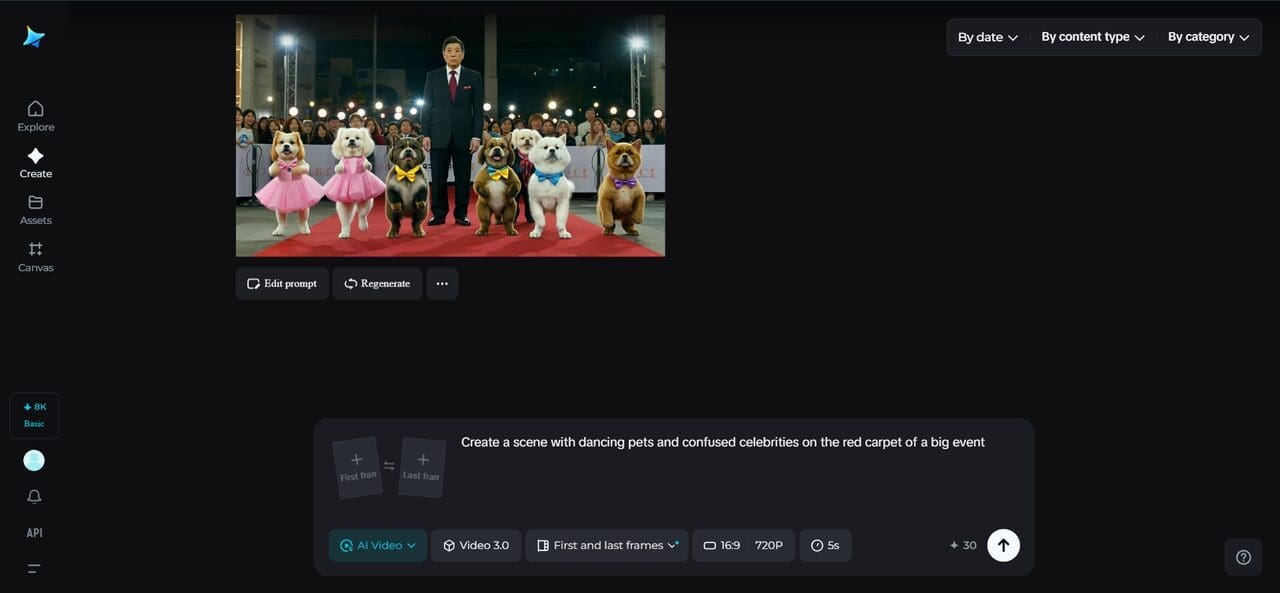Viewport: 1280px width, 593px height.
Task: Open the Explore page
Action: pyautogui.click(x=35, y=116)
